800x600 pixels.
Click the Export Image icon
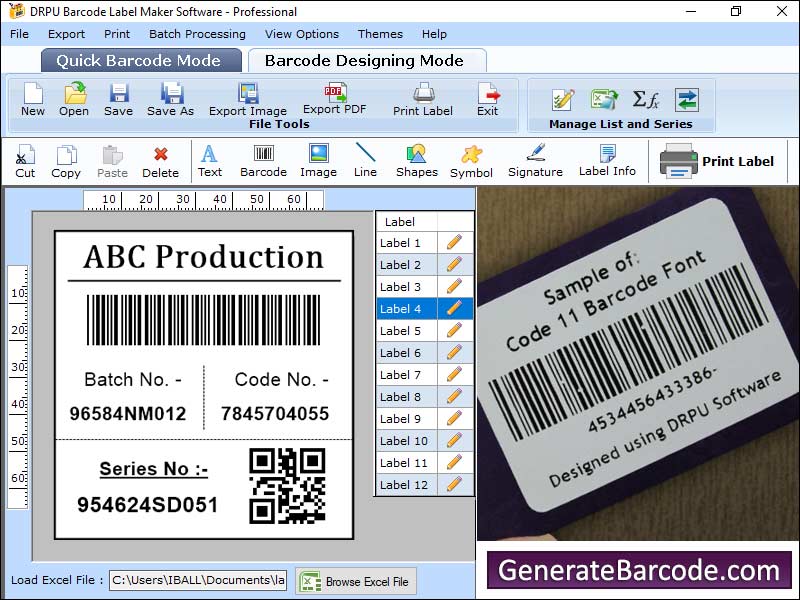248,94
